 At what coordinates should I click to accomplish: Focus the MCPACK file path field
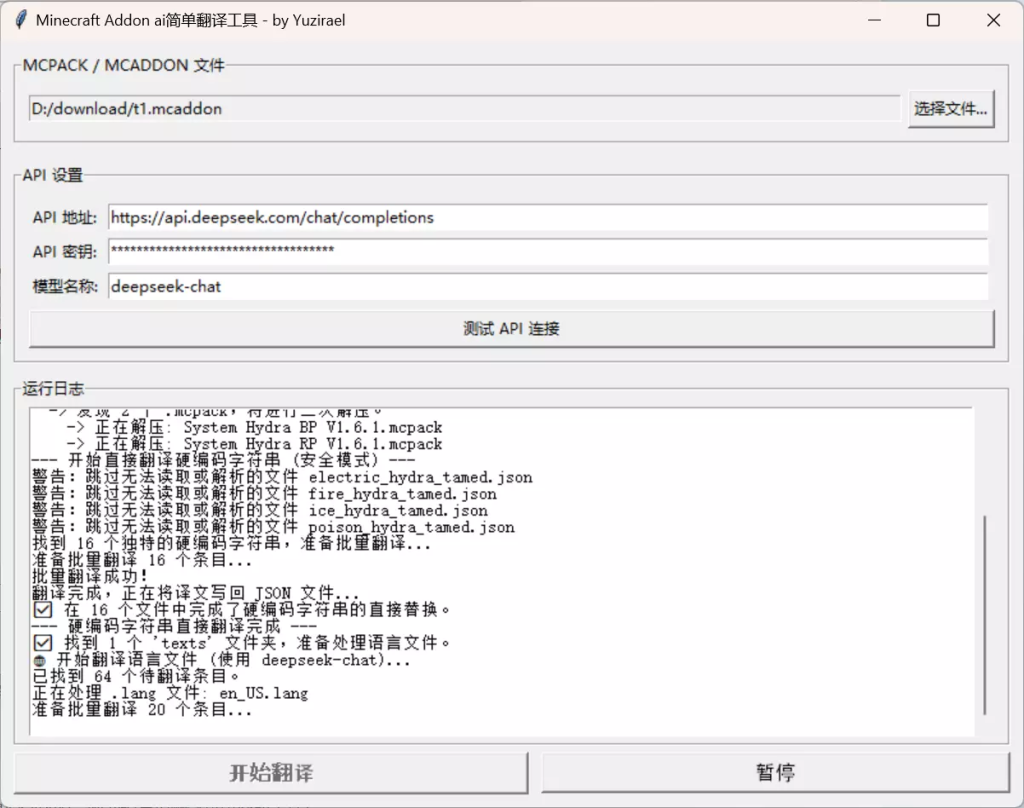click(465, 109)
